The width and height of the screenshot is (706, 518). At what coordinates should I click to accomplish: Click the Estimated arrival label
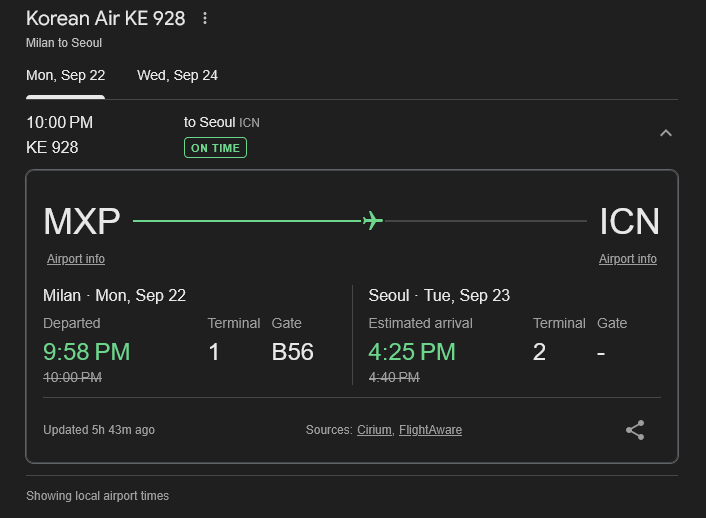pyautogui.click(x=421, y=323)
